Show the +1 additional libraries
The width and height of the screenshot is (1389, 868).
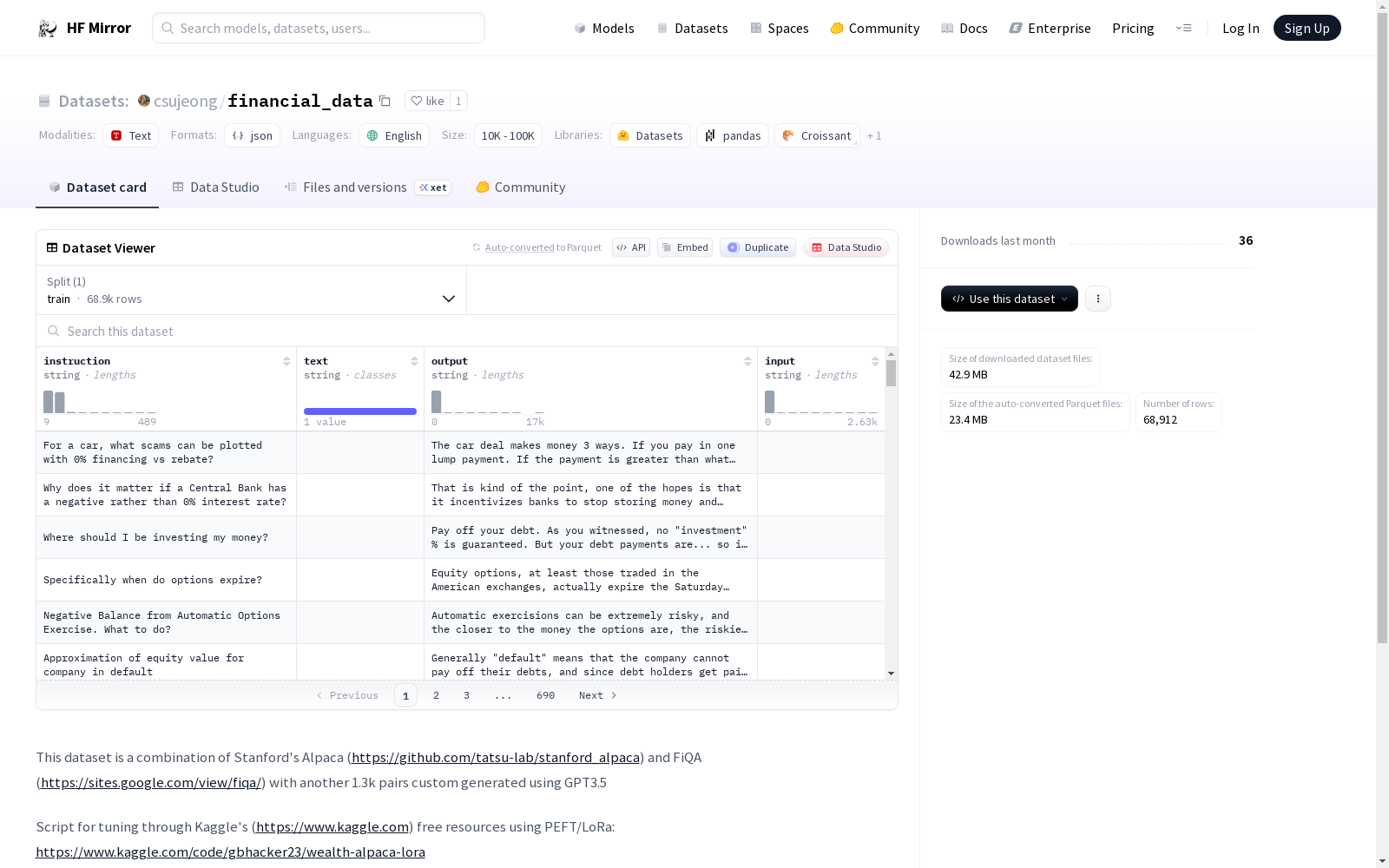tap(874, 135)
